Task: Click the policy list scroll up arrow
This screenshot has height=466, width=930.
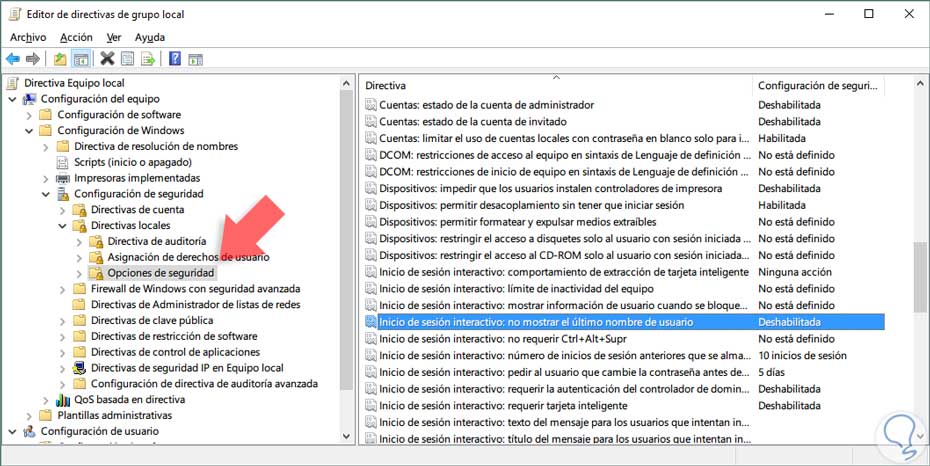Action: click(920, 84)
